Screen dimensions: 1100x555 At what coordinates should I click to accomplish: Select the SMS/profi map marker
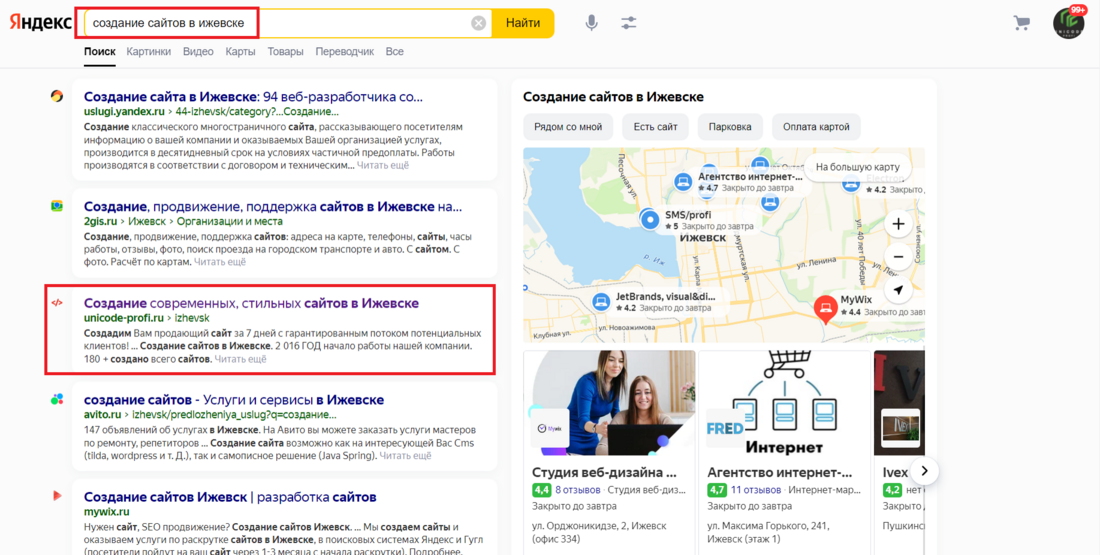pos(650,220)
